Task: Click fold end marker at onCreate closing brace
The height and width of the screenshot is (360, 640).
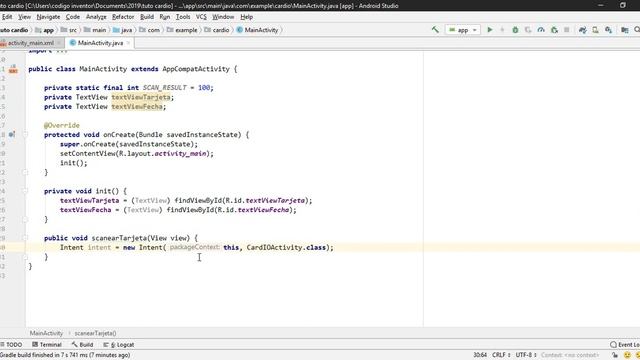Action: [25, 172]
